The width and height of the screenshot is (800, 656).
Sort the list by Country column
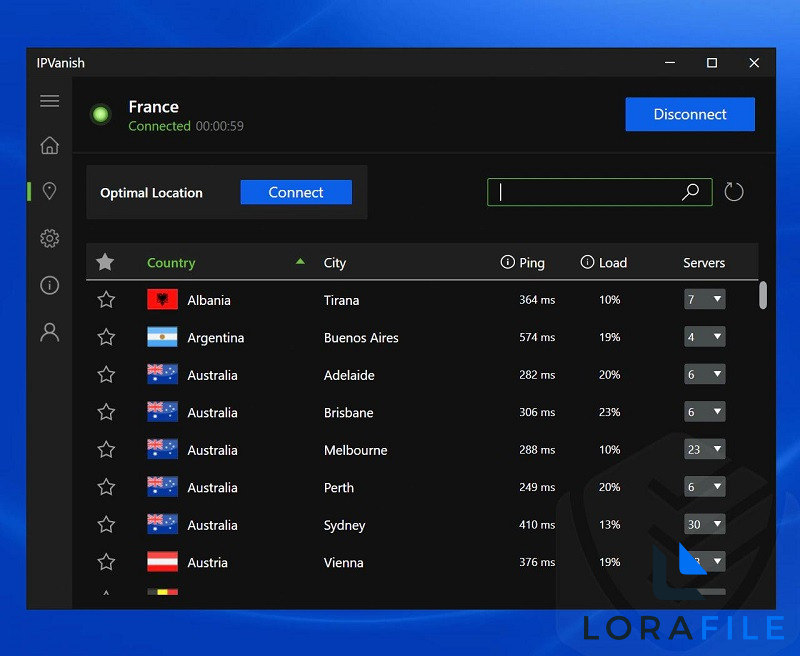171,263
